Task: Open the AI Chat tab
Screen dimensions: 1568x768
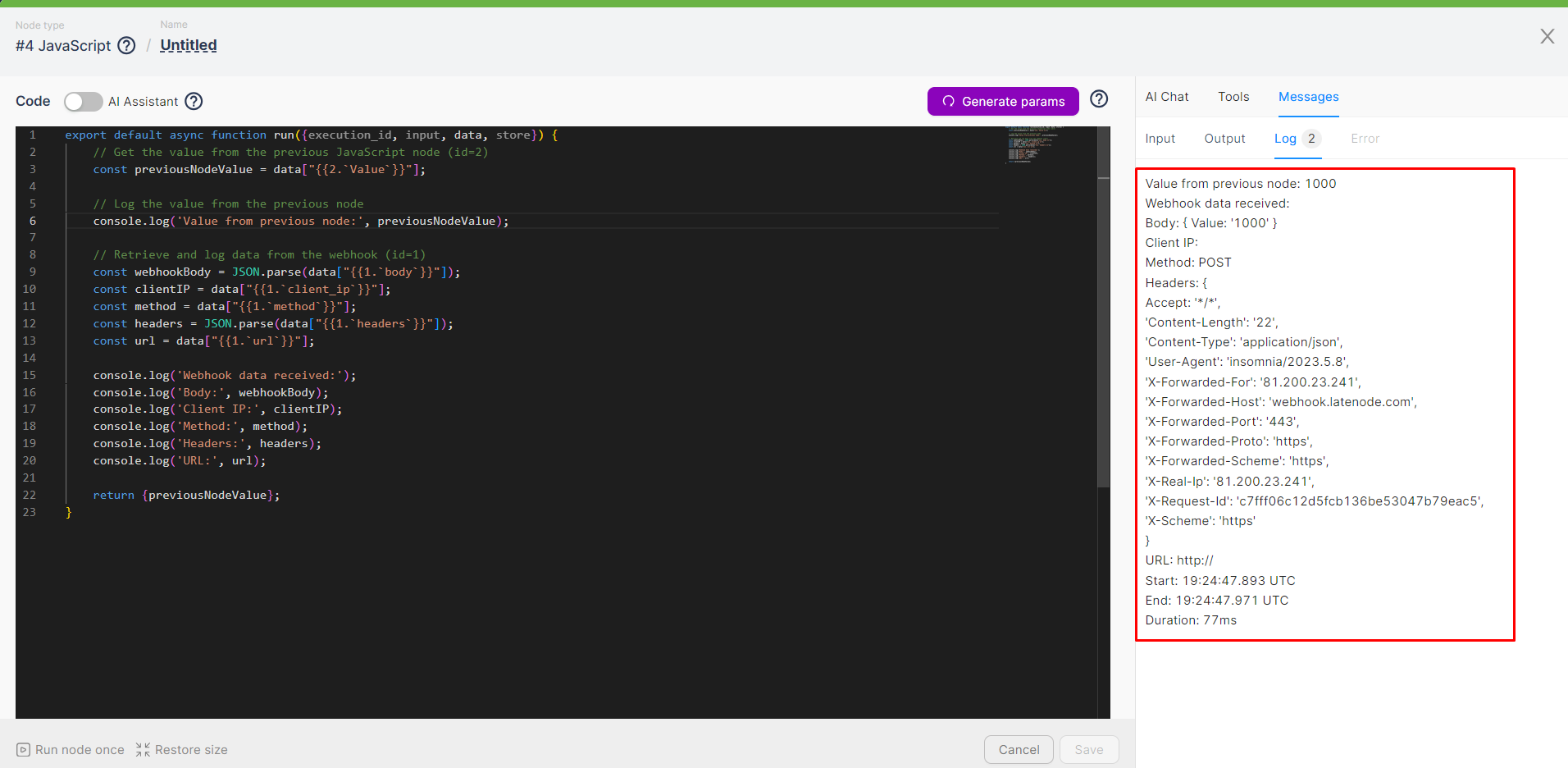Action: (x=1166, y=97)
